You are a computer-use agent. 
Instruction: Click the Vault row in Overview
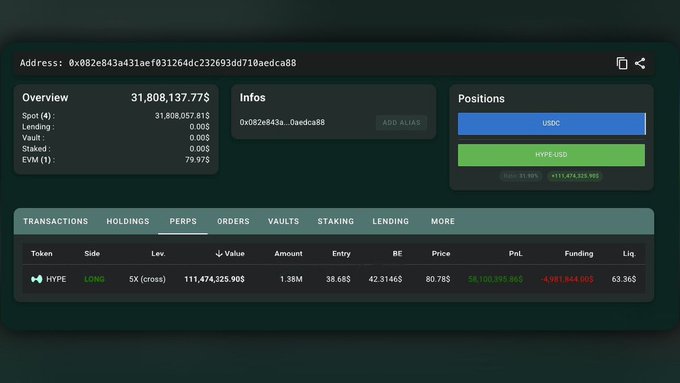pyautogui.click(x=116, y=138)
